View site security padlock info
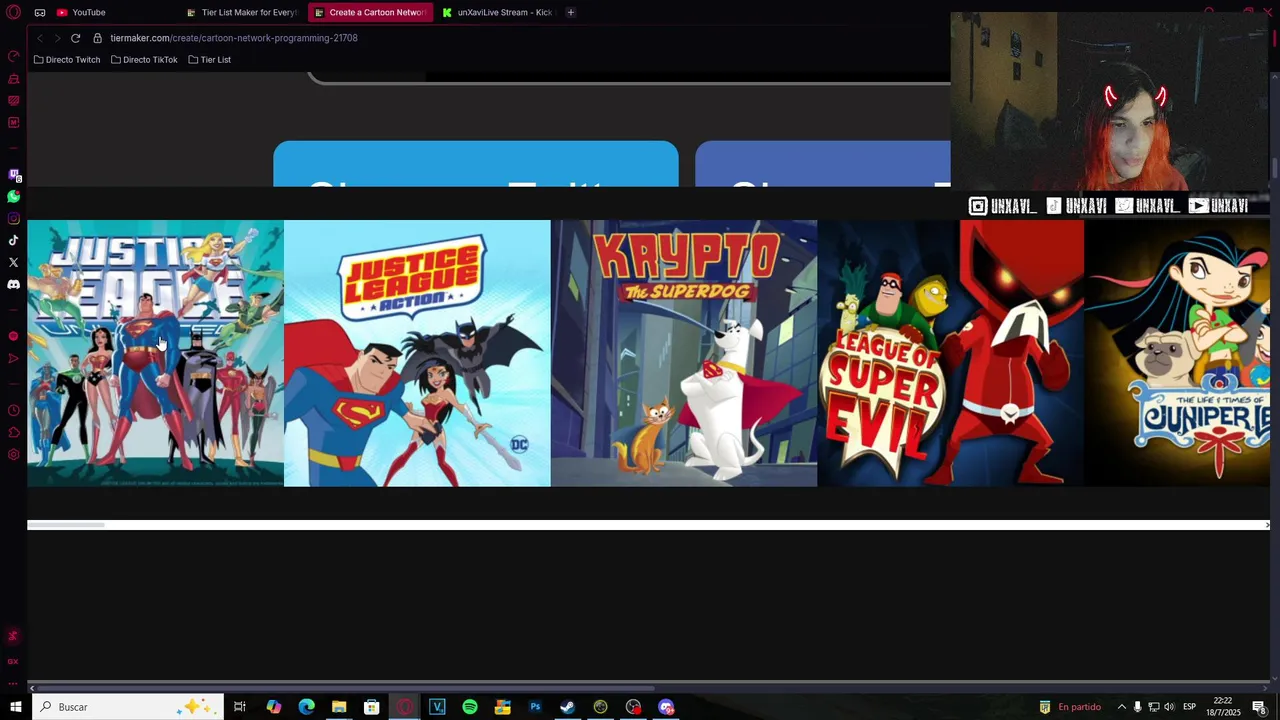 97,38
